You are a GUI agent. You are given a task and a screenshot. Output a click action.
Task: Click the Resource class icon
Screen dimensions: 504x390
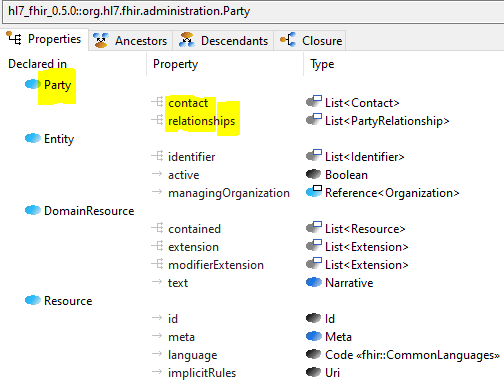[33, 300]
